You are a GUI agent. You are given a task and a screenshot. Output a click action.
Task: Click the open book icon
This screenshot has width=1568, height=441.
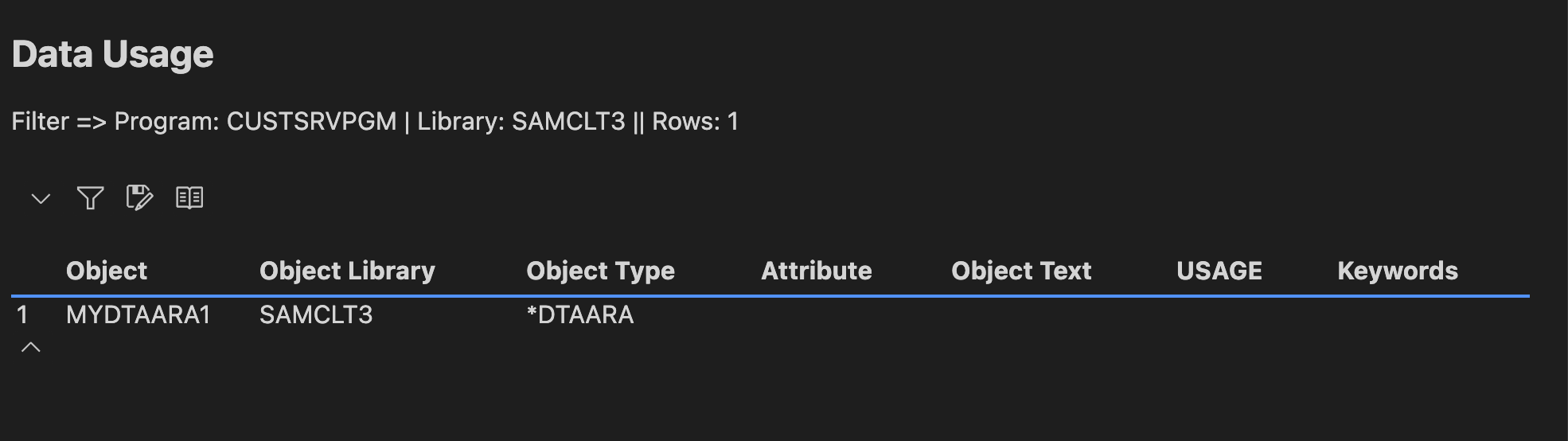189,197
